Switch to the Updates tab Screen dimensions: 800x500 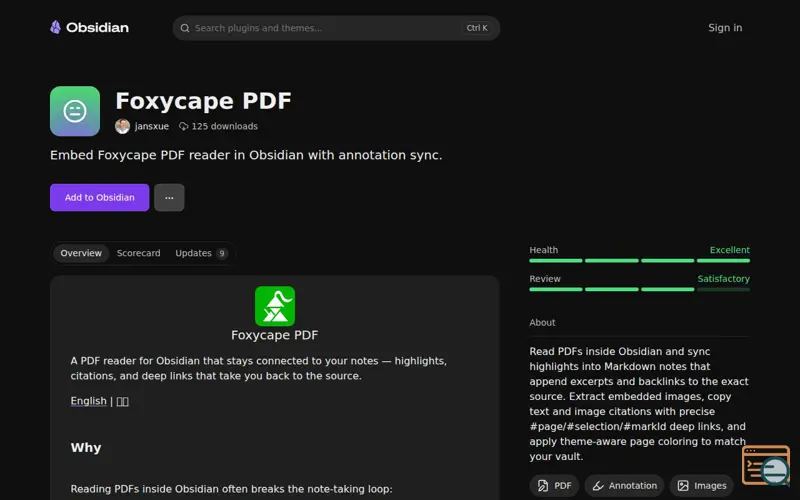[x=201, y=253]
